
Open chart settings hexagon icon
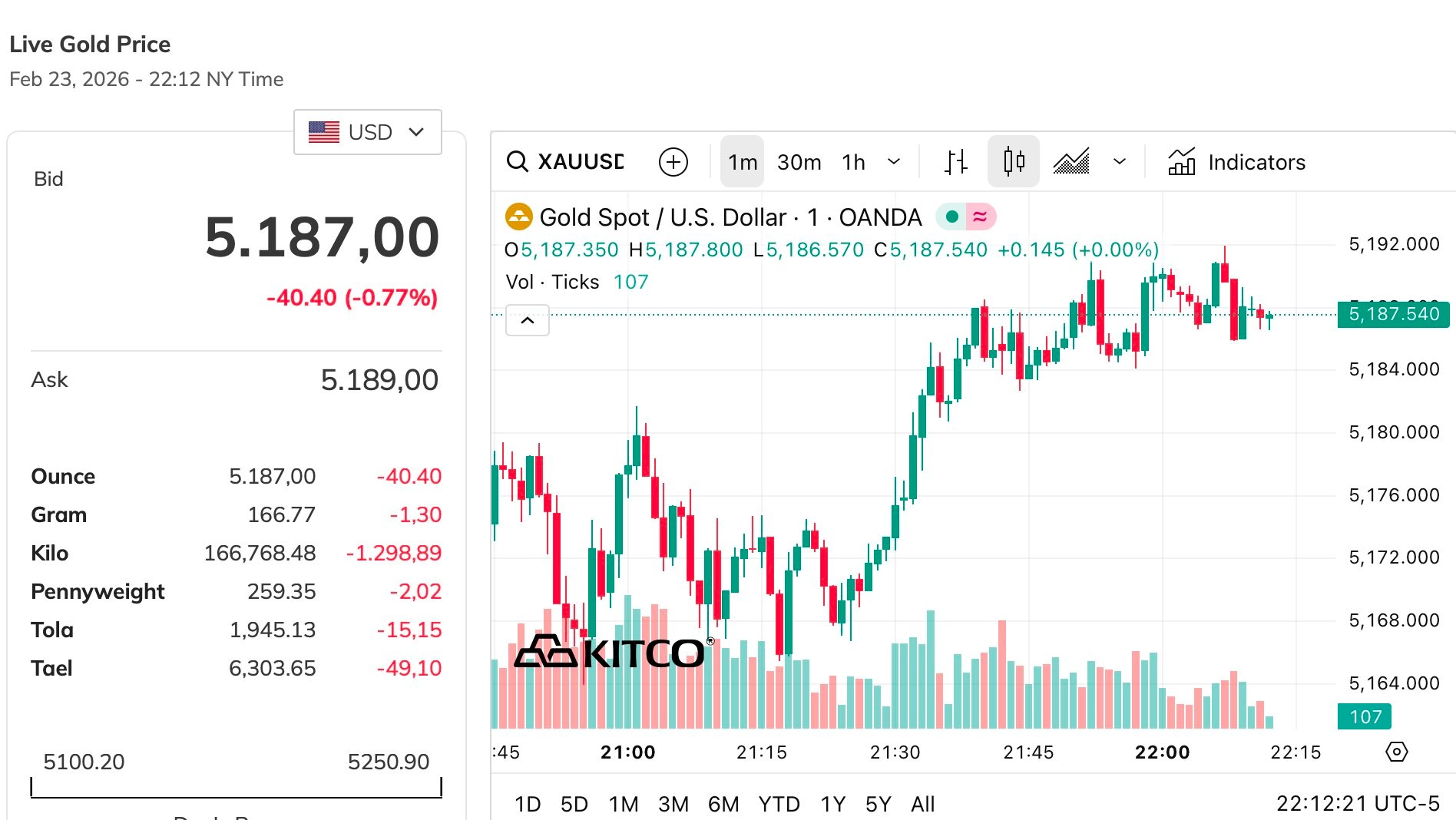tap(1396, 752)
